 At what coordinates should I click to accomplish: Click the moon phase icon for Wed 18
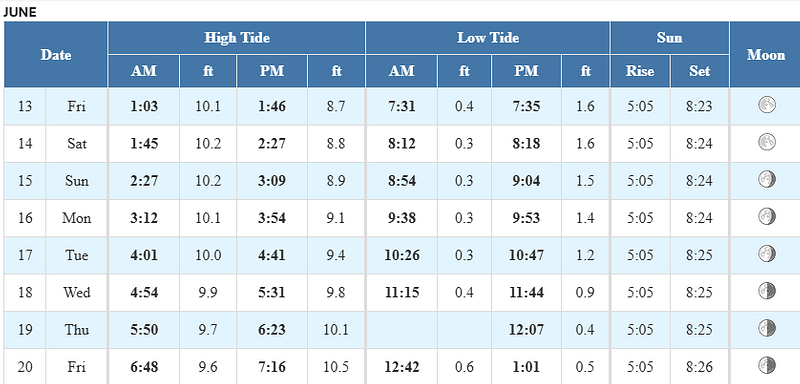pyautogui.click(x=766, y=290)
